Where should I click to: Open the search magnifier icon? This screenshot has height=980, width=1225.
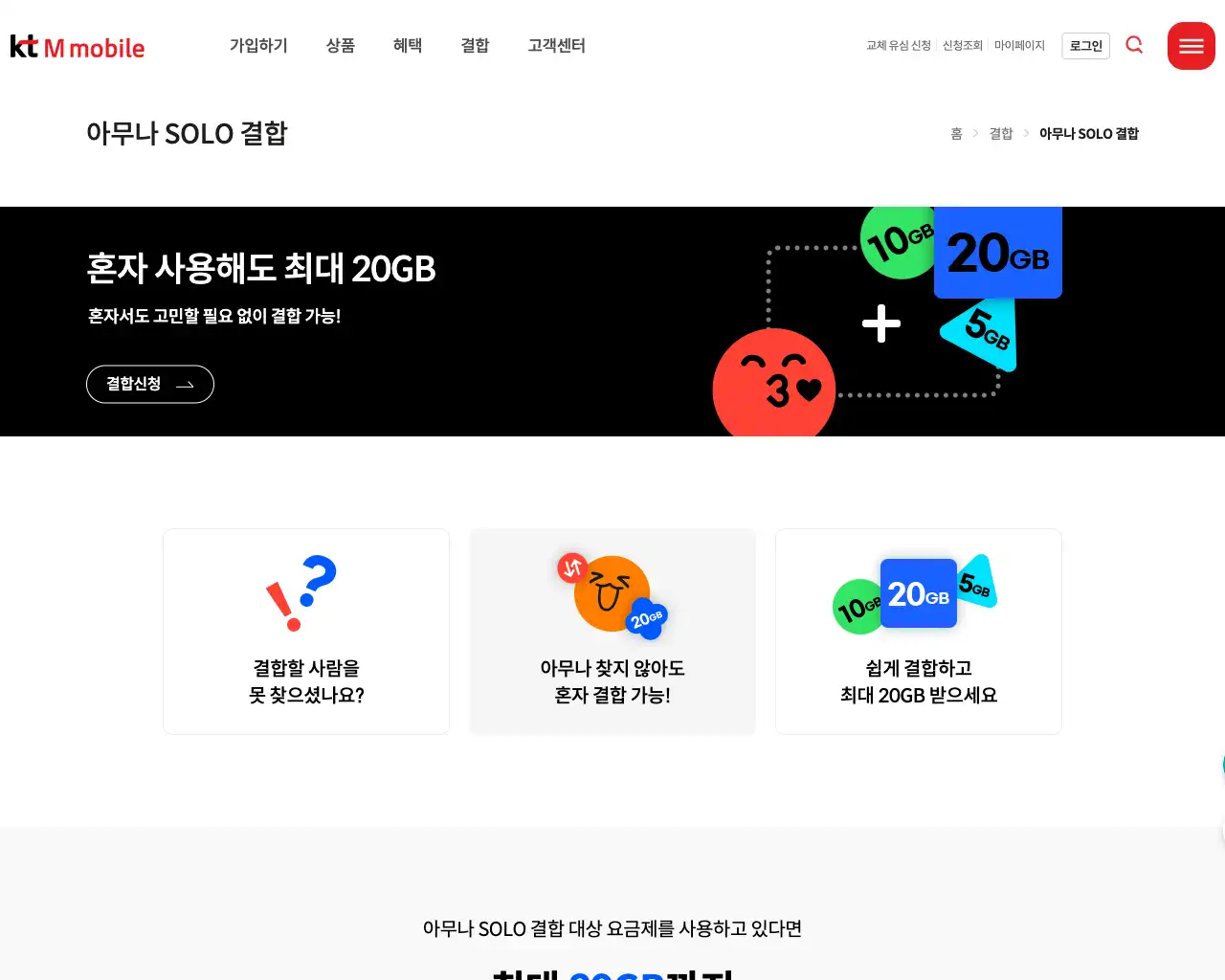(1134, 45)
